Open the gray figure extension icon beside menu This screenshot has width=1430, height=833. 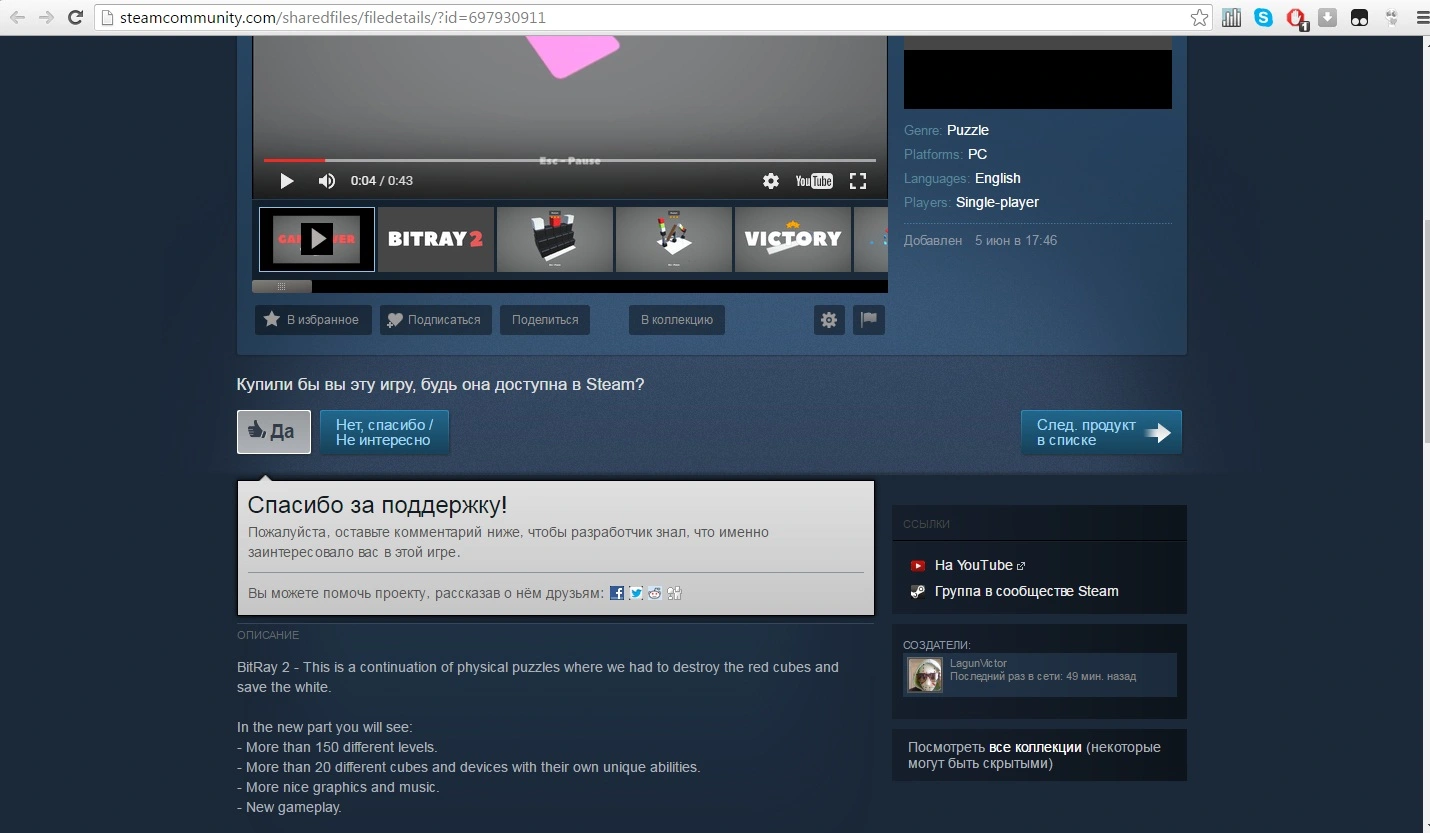click(x=1391, y=17)
